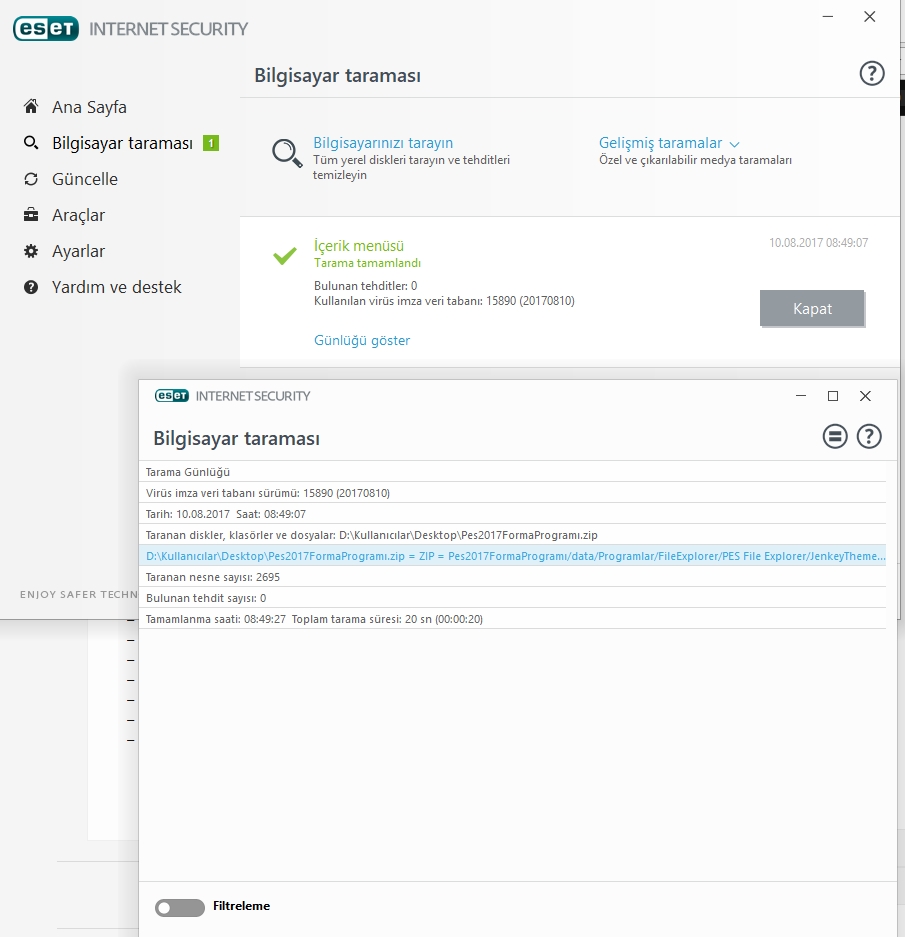Click the gear icon beside Ayarlar
Screen dimensions: 905x937
31,251
